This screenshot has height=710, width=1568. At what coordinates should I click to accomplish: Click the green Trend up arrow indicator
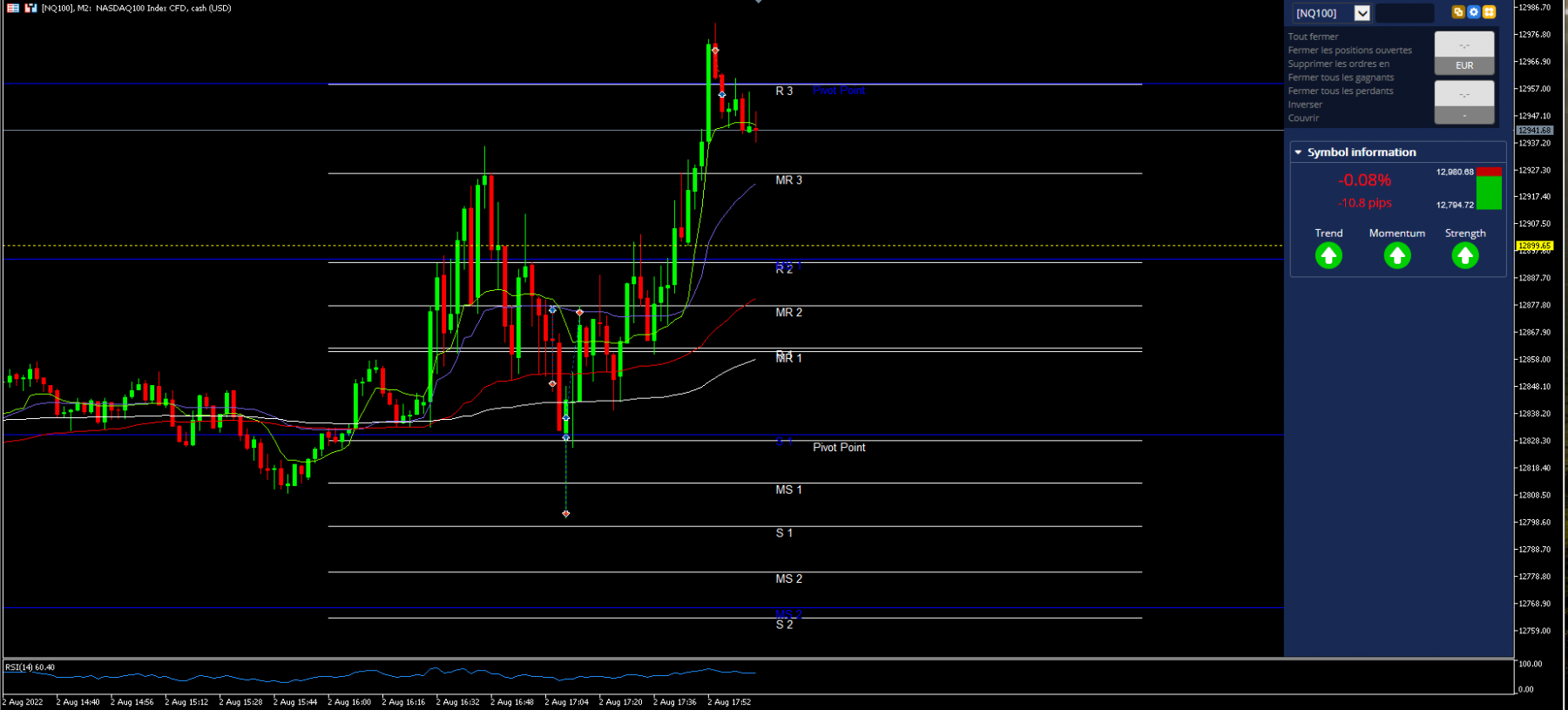pos(1328,255)
